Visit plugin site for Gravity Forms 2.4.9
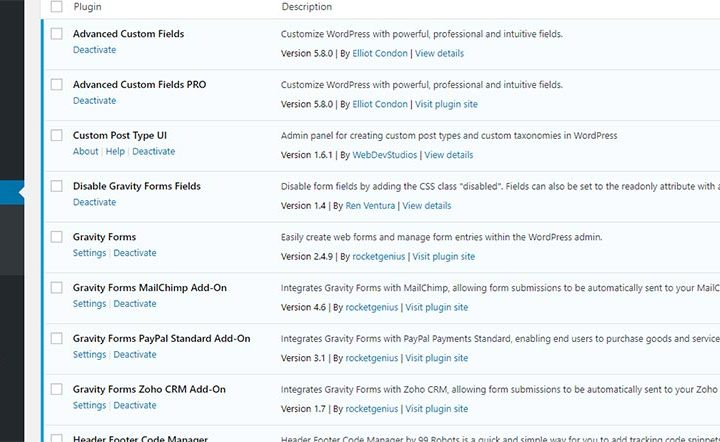720x442 pixels. click(443, 257)
